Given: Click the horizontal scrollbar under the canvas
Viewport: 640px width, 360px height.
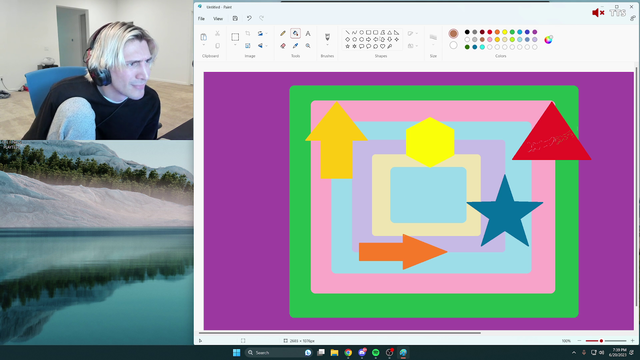Looking at the screenshot, I should 340,333.
